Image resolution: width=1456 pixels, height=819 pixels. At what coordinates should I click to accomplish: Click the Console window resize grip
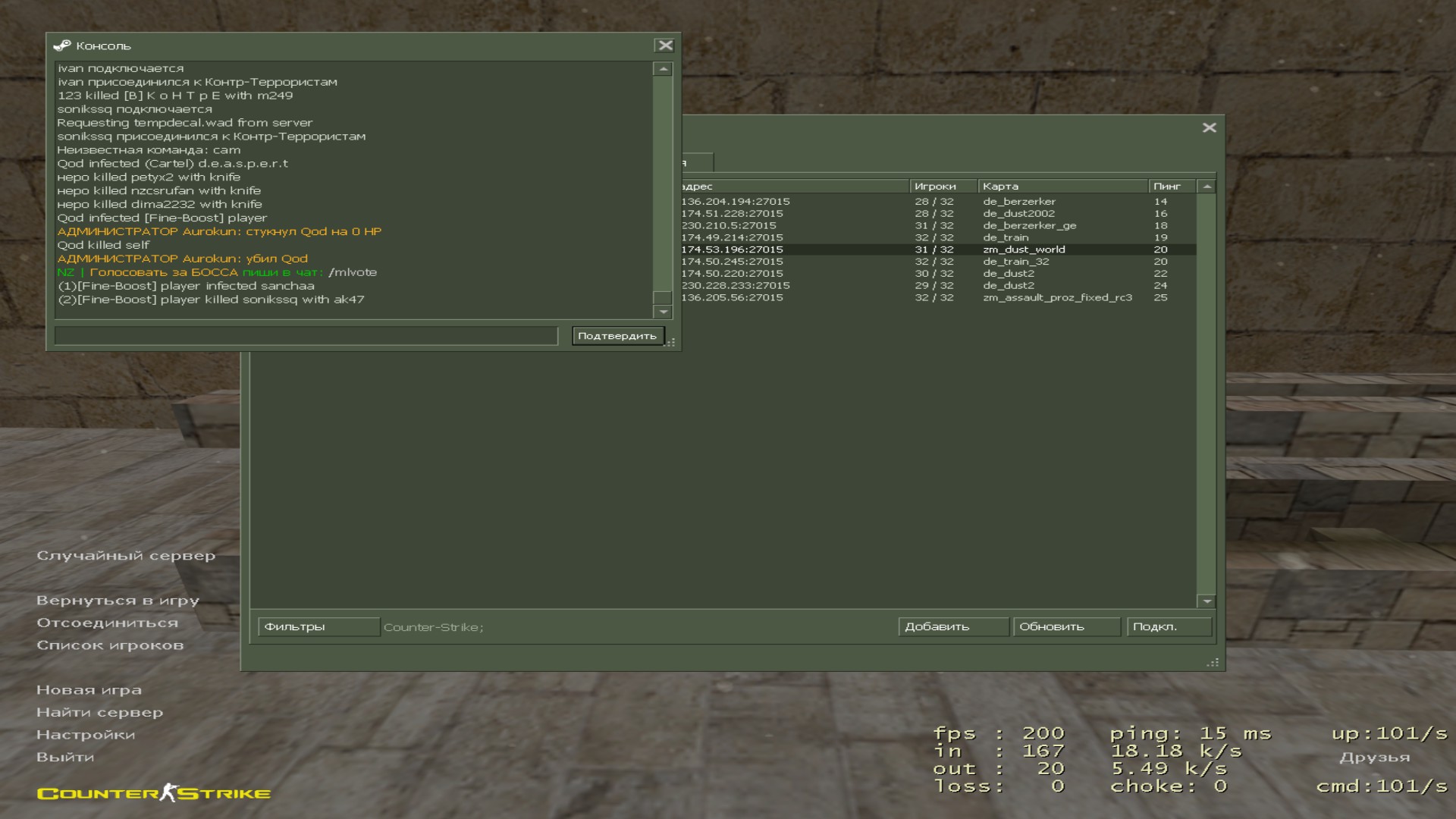[x=671, y=343]
